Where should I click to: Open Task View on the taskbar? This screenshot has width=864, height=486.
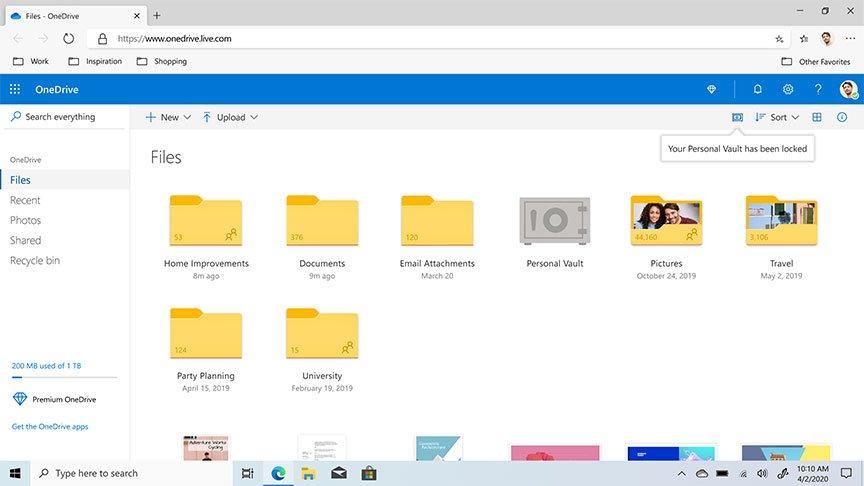[x=248, y=473]
